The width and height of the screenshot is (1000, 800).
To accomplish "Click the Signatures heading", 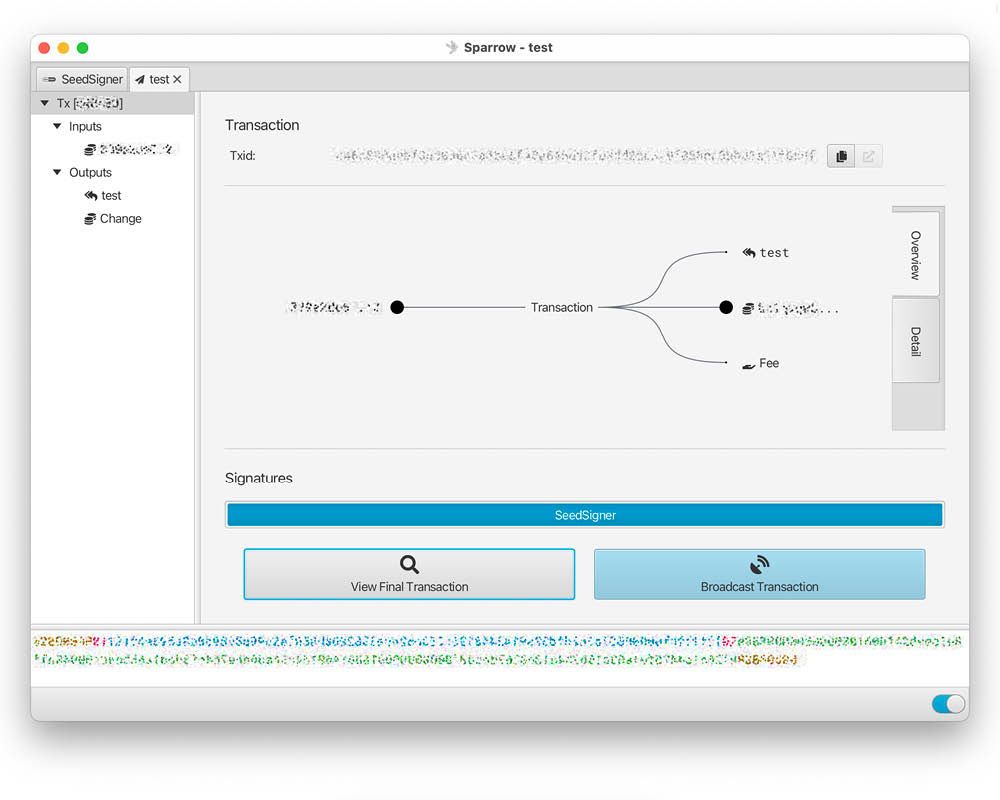I will (x=258, y=478).
